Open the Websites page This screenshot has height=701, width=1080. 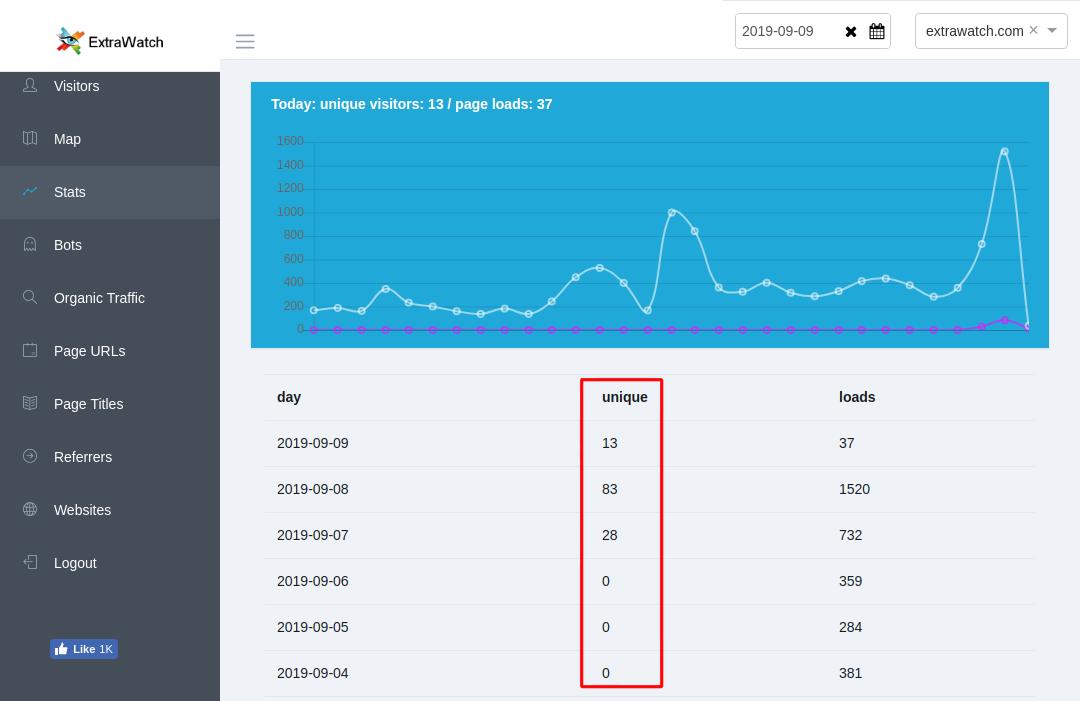point(82,510)
